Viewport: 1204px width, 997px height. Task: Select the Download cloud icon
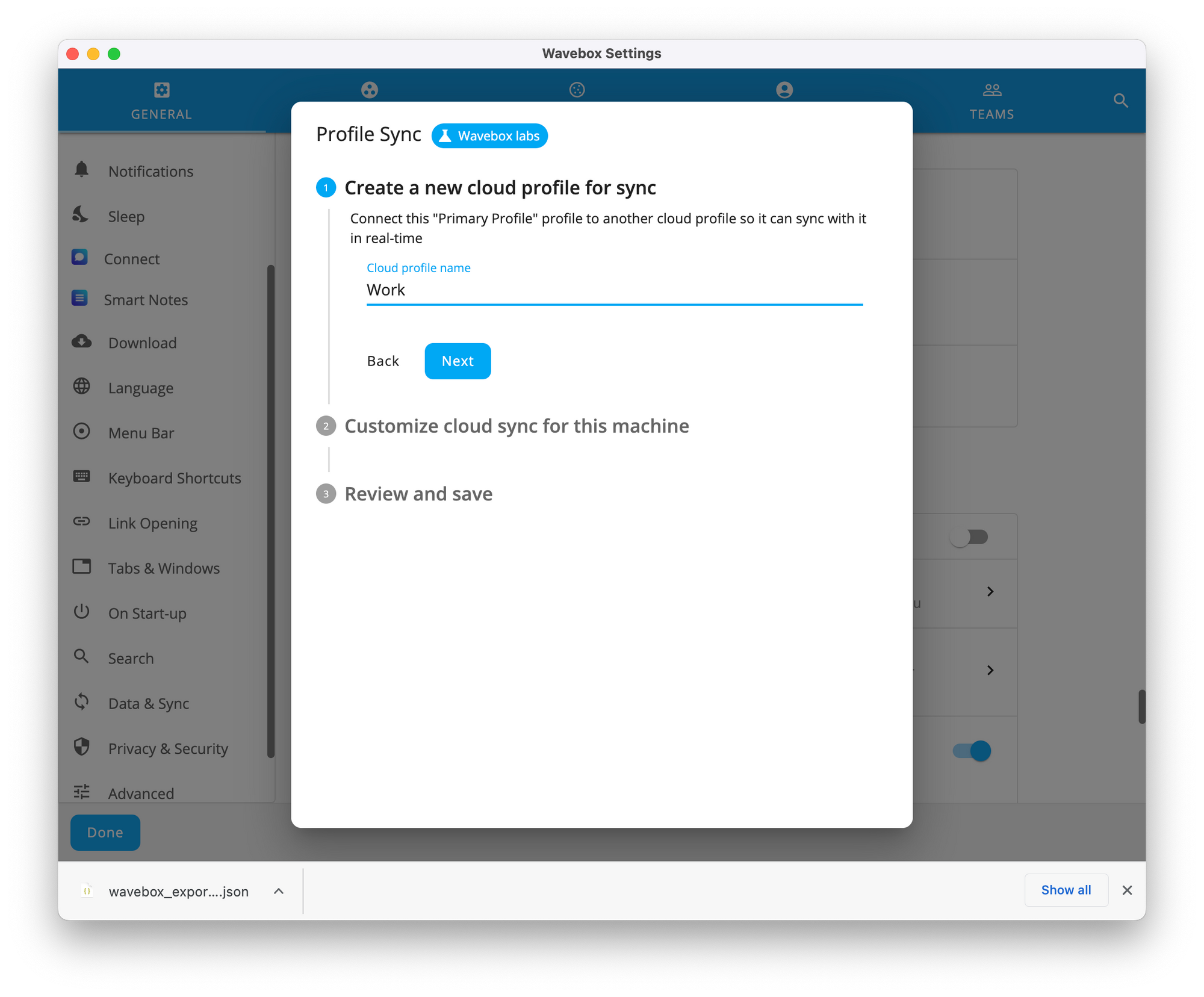(82, 342)
